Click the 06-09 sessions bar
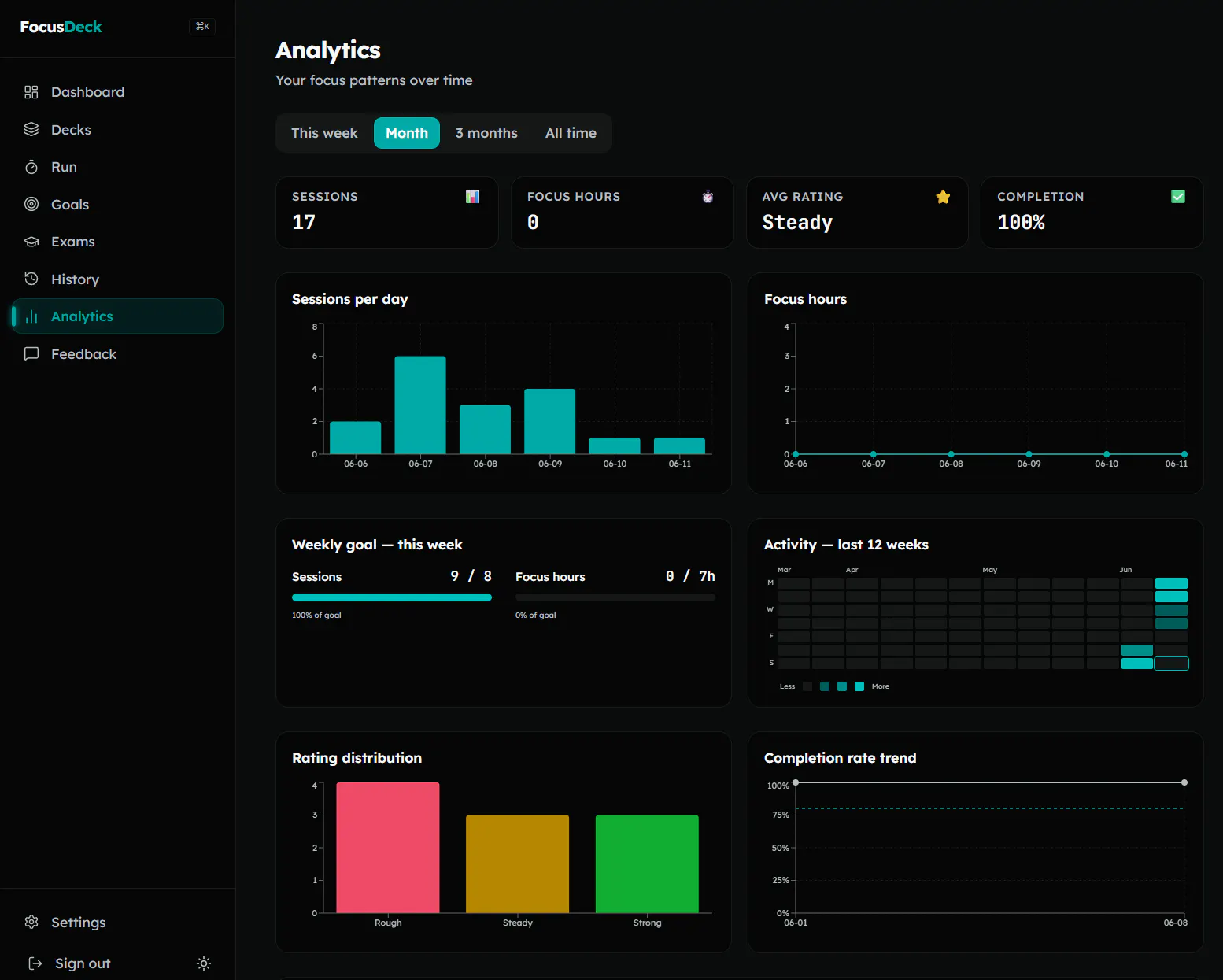 (550, 422)
